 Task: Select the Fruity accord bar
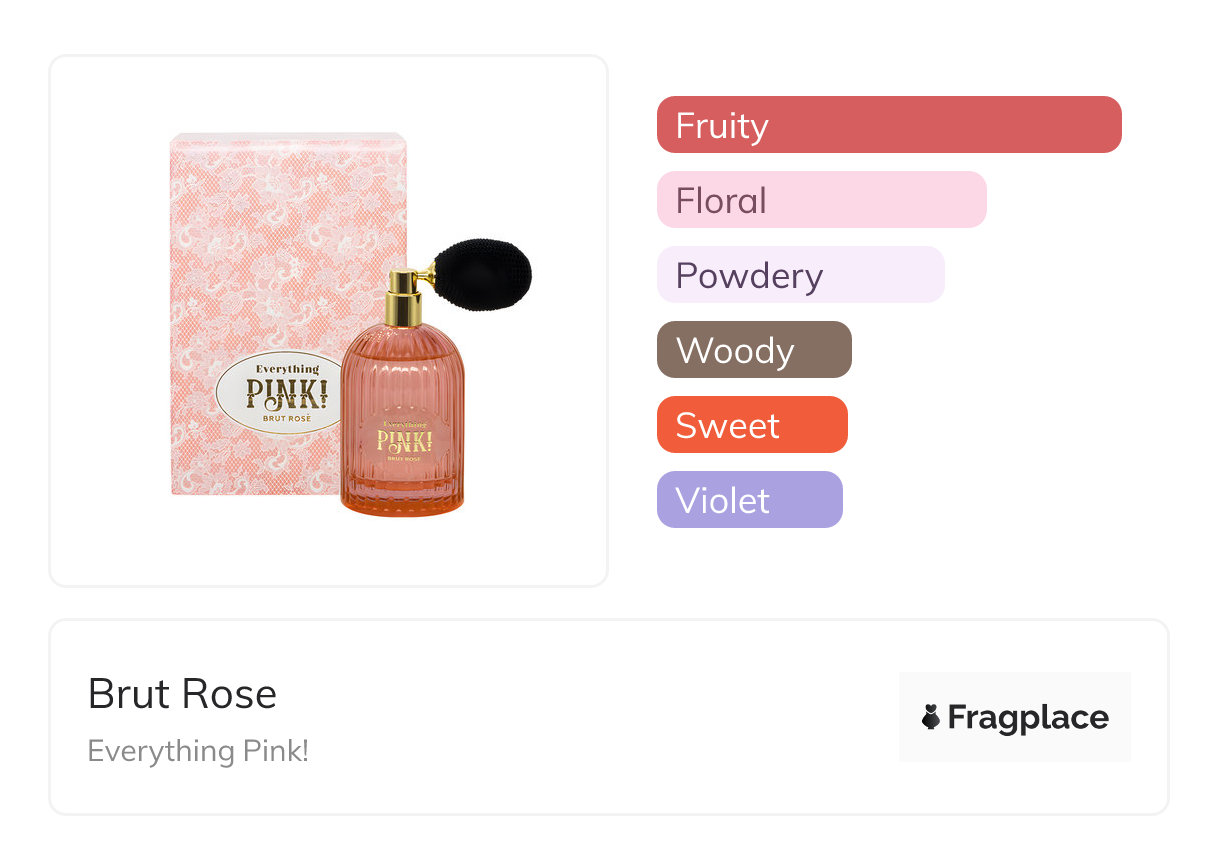point(888,125)
